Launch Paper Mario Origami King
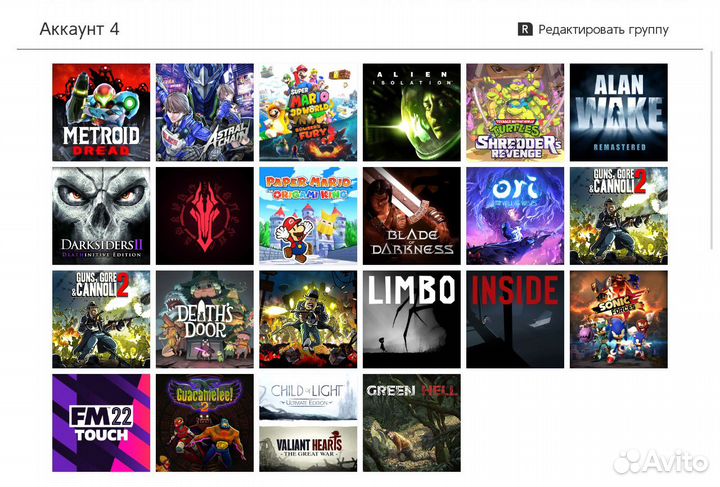This screenshot has height=487, width=720. 308,216
